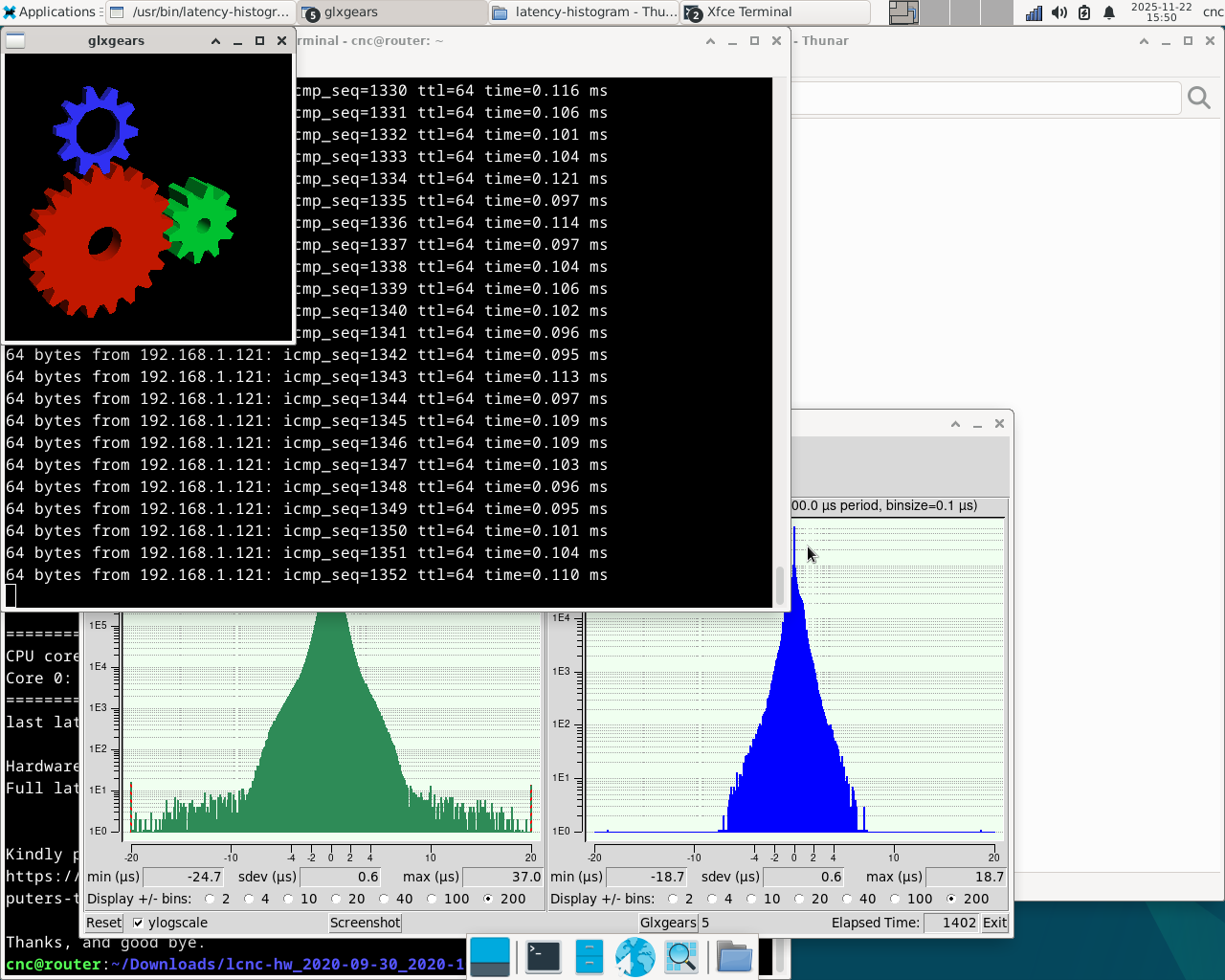This screenshot has width=1225, height=980.
Task: Click the Screenshot button
Action: (365, 923)
